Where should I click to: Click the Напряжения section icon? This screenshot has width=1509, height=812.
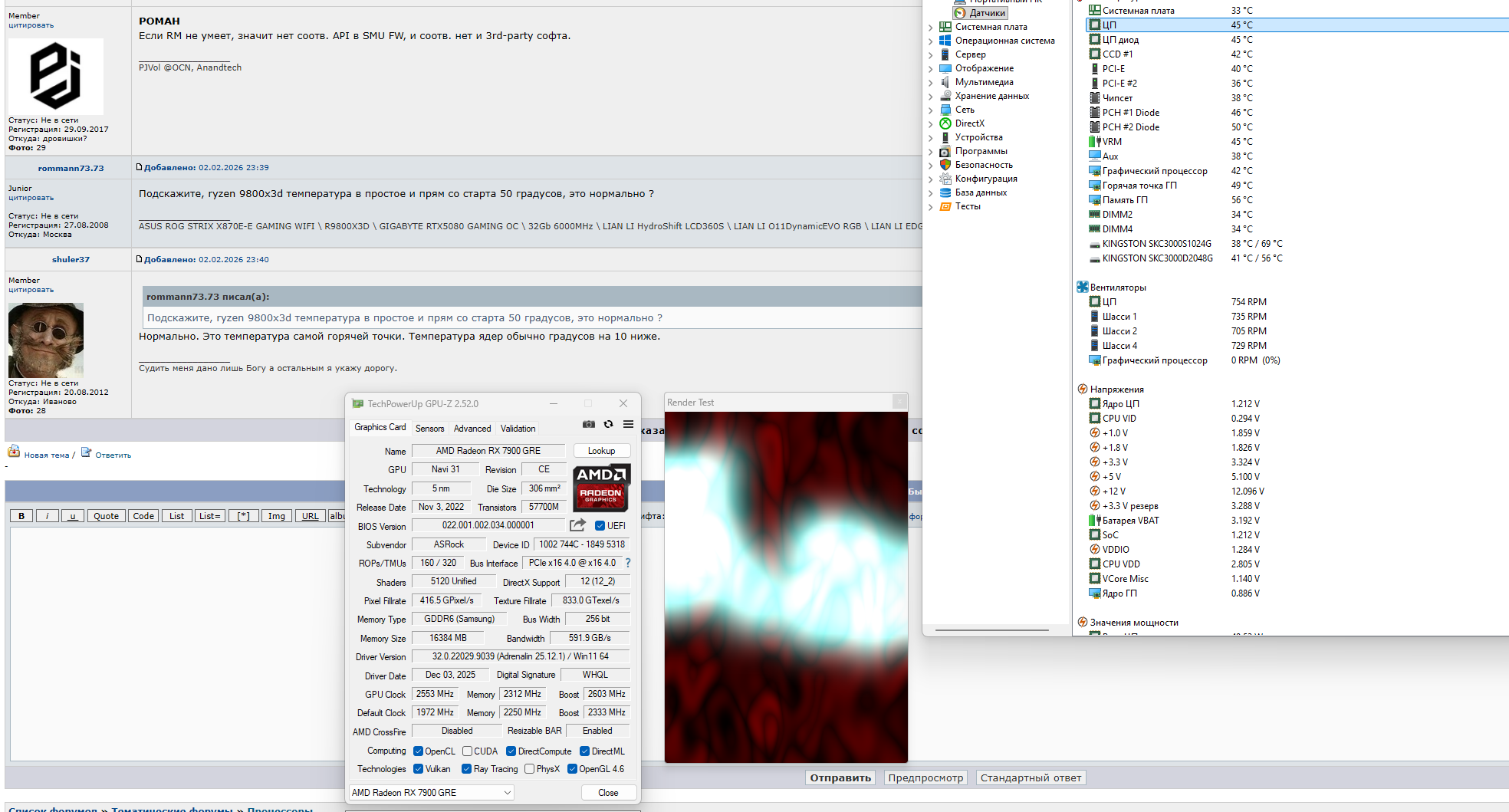coord(1083,389)
